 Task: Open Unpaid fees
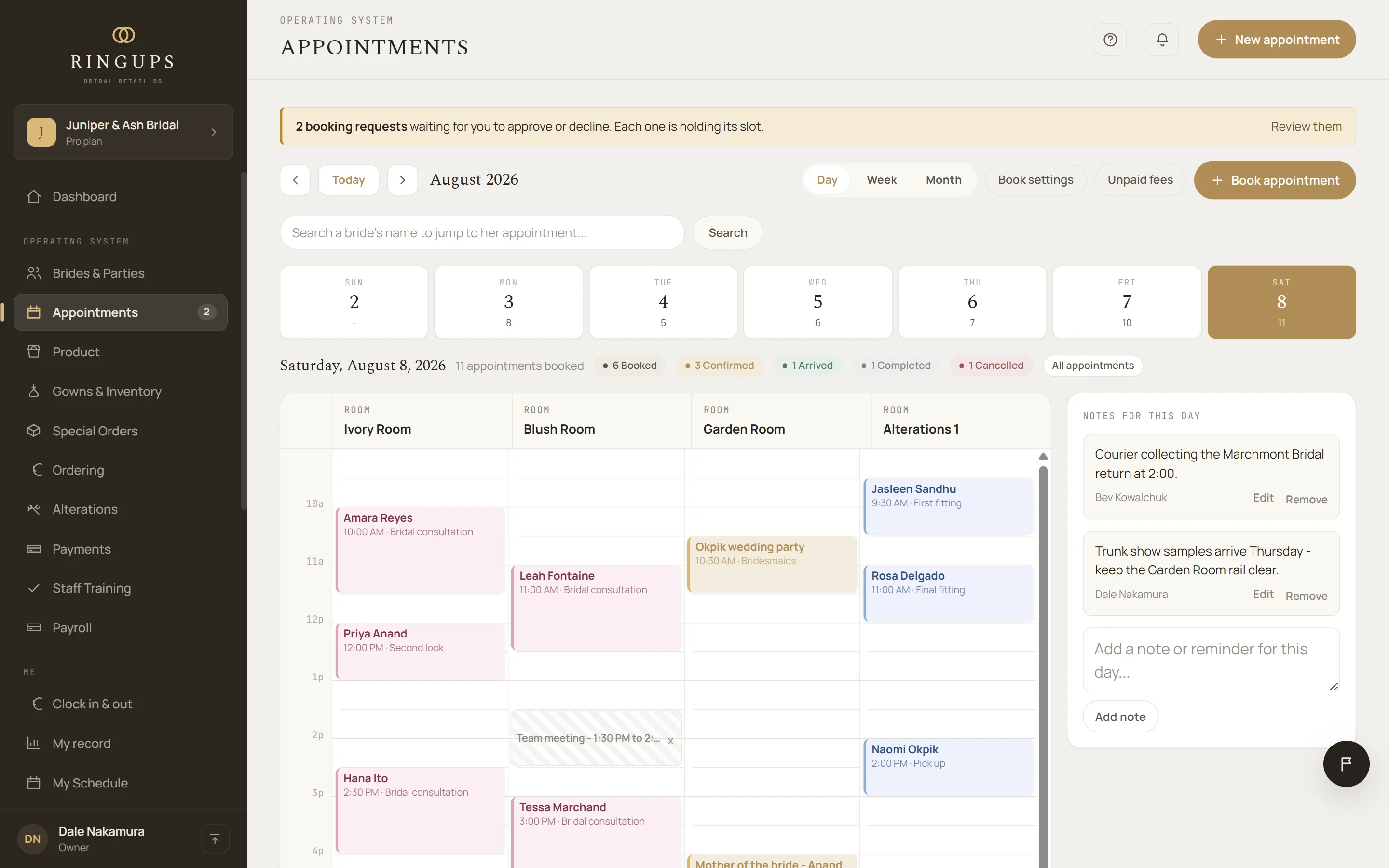(1140, 180)
